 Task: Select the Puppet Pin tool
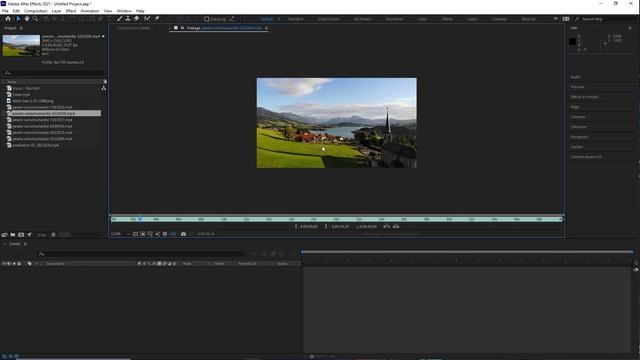pos(157,19)
